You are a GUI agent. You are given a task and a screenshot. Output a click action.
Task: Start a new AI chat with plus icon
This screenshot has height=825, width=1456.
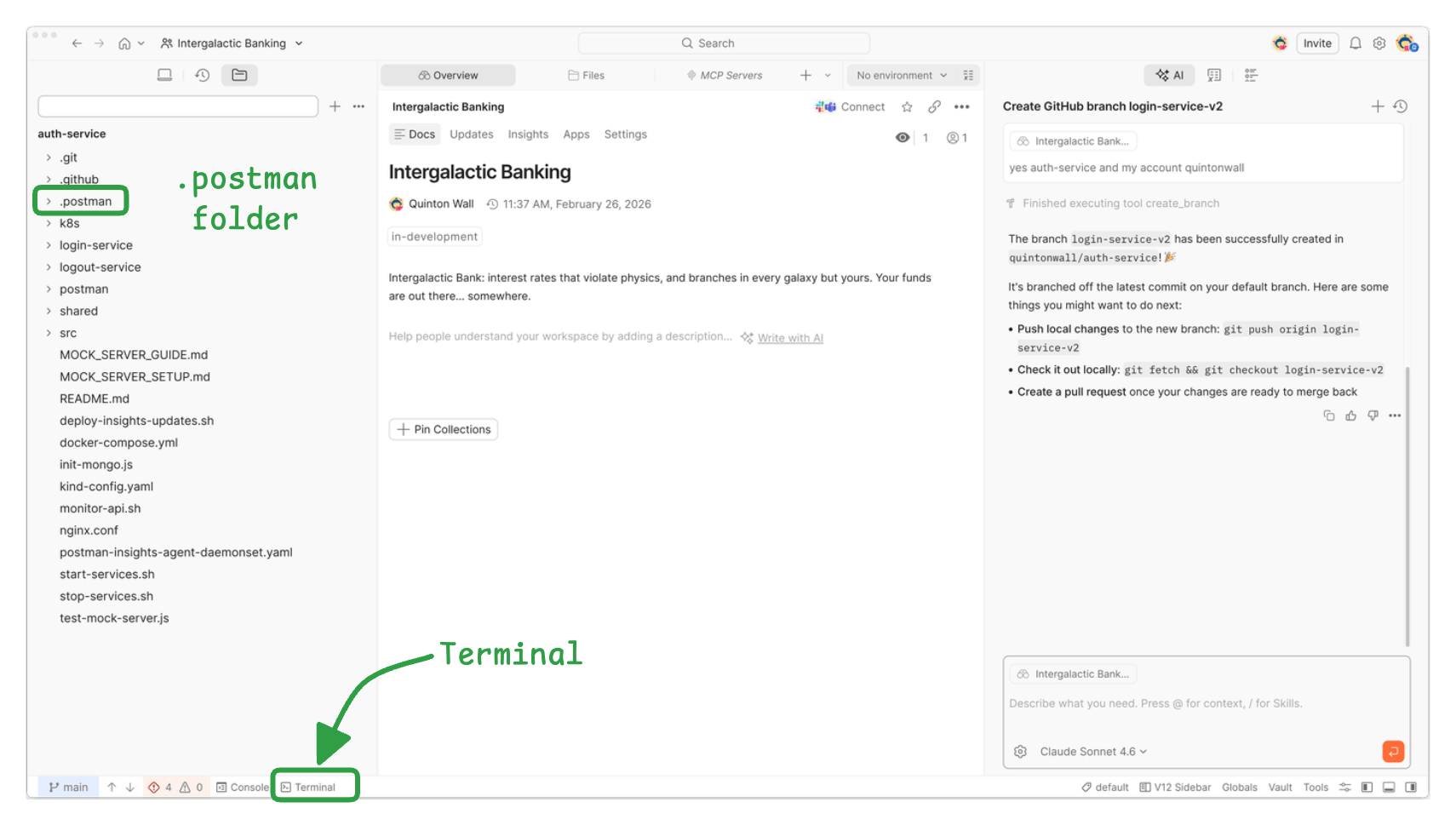tap(1378, 106)
